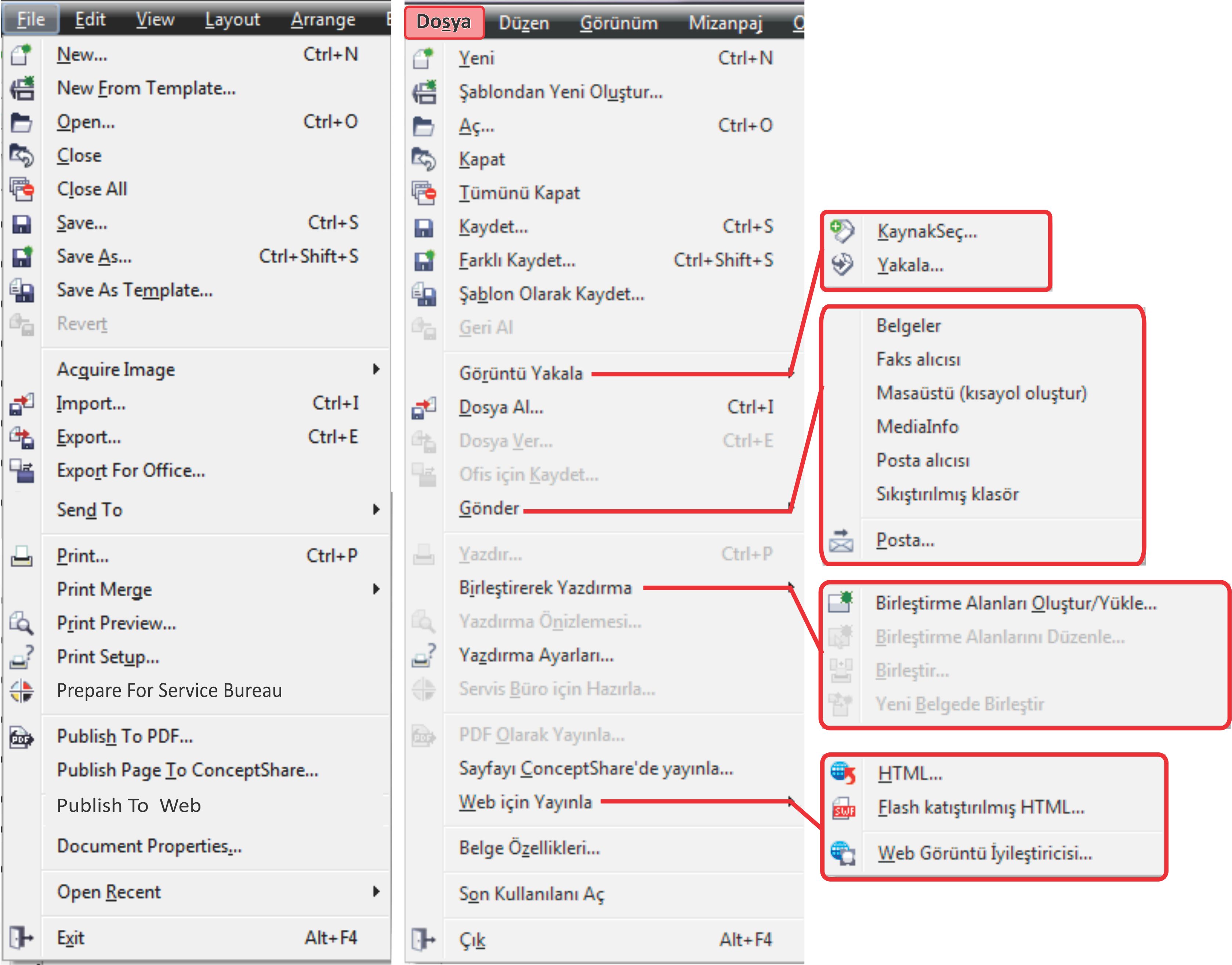Expand the Print Merge submenu arrow
This screenshot has width=1232, height=965.
376,589
